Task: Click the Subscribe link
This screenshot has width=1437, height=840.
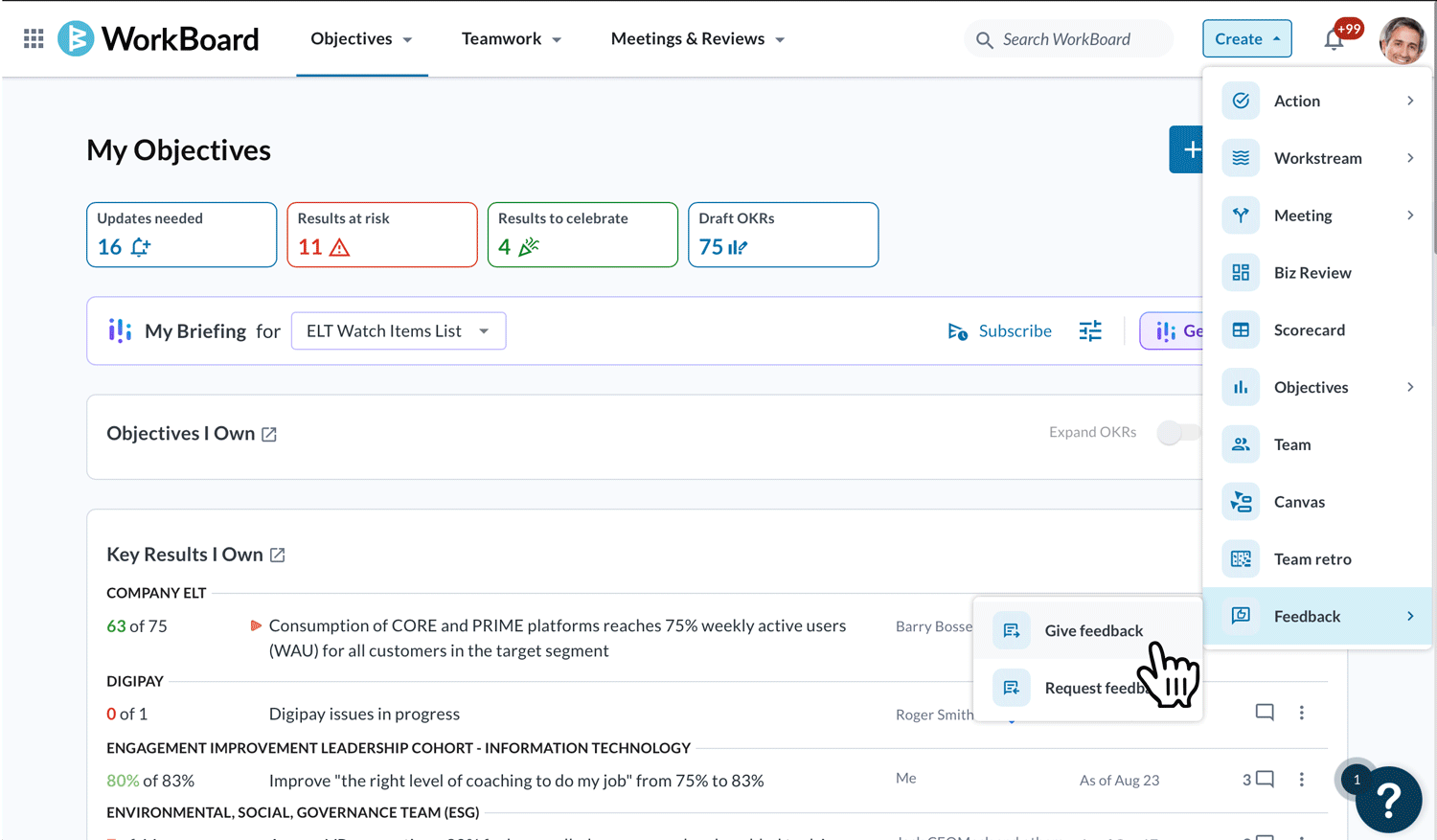Action: pos(999,331)
